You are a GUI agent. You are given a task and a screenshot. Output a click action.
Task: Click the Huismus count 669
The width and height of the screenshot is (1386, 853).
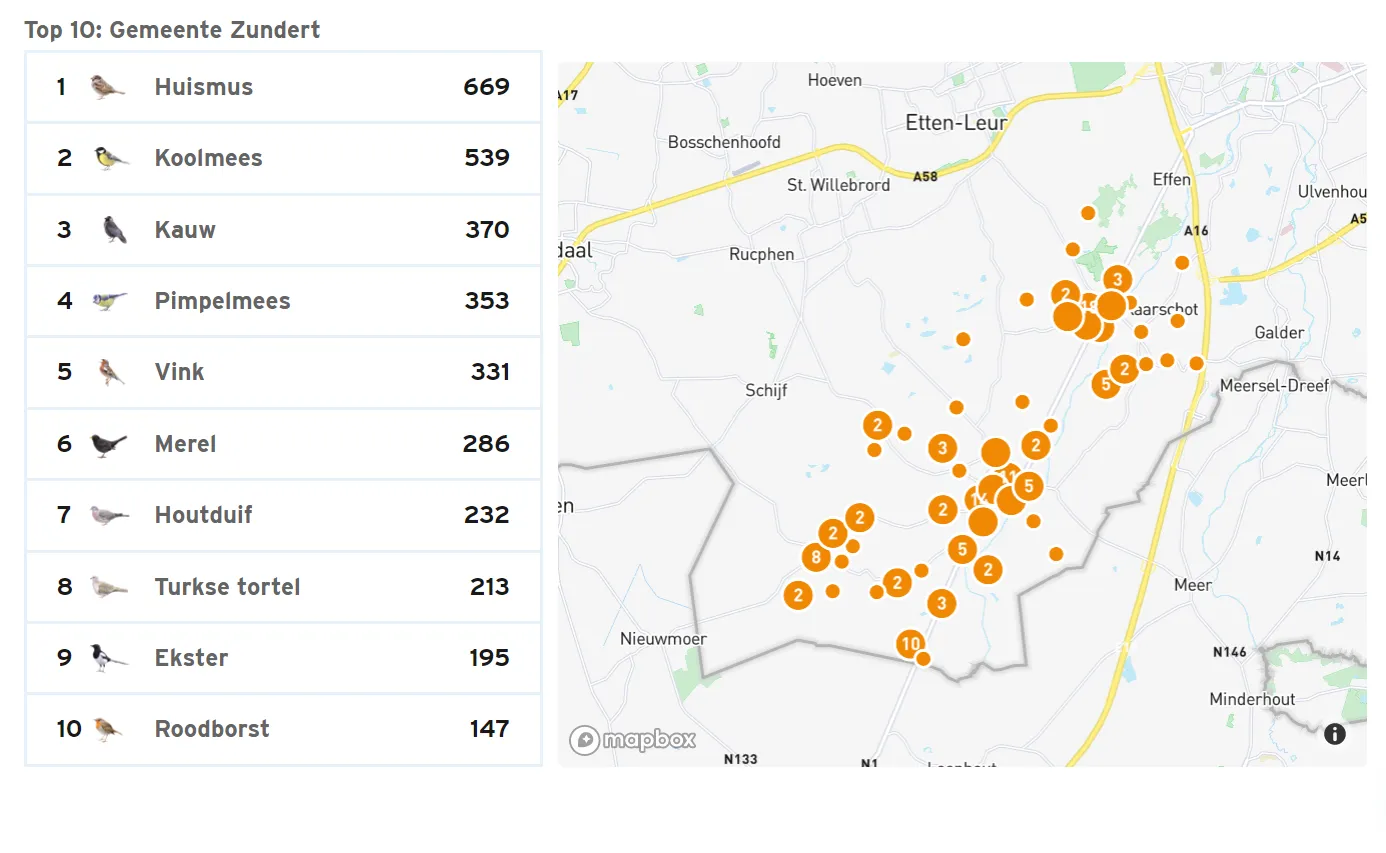pos(486,87)
